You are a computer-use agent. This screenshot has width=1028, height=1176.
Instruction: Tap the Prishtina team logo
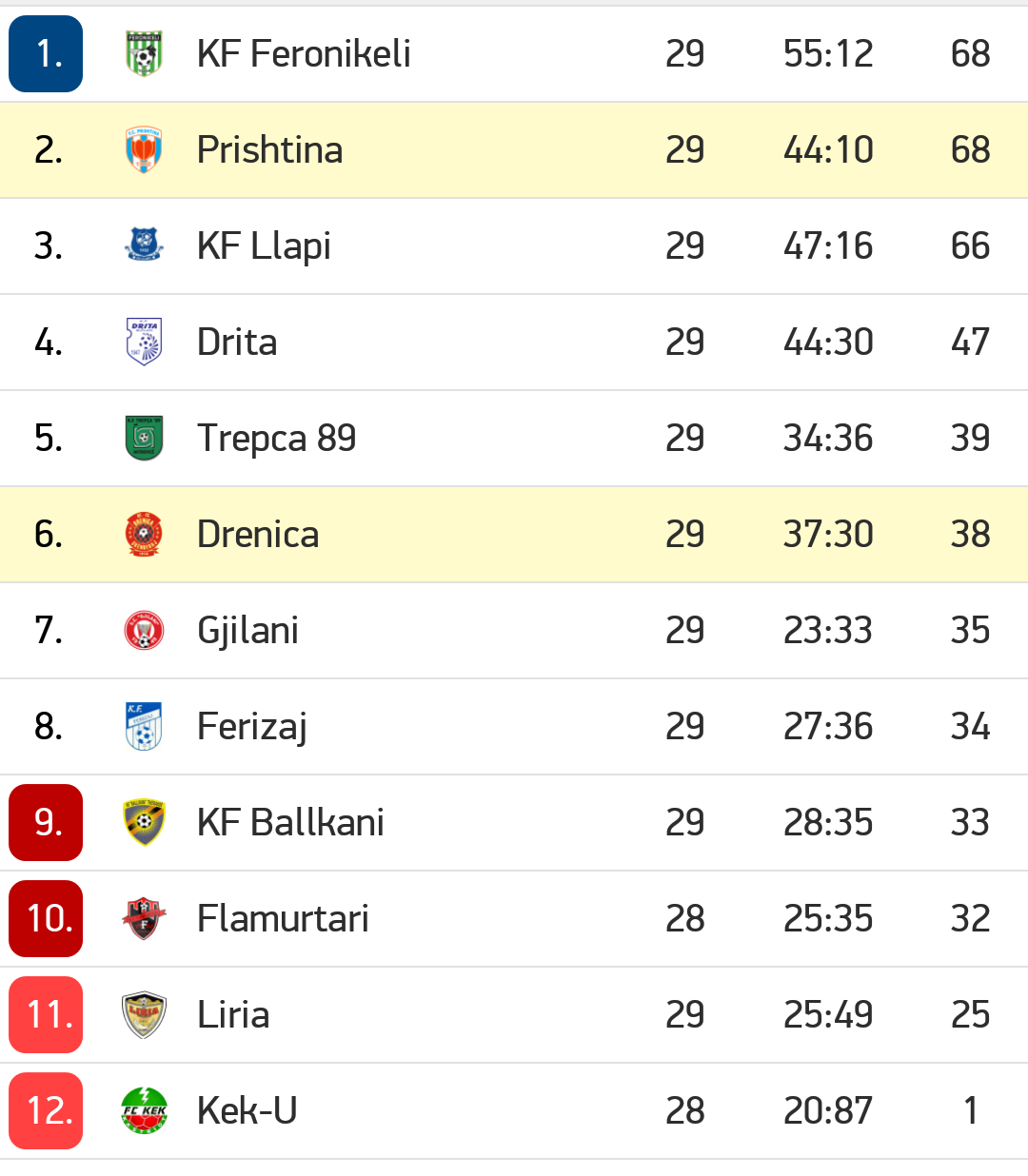(x=144, y=150)
